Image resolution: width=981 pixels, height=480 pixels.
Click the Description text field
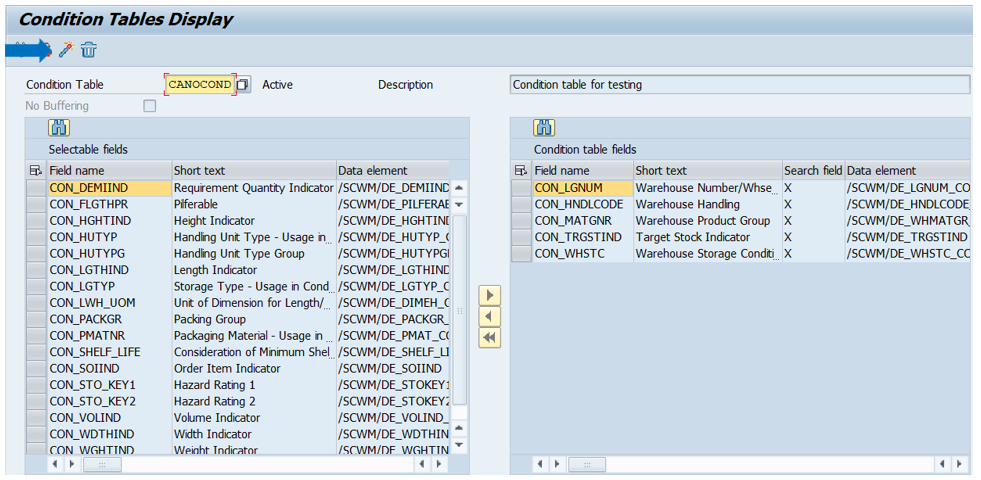pyautogui.click(x=739, y=85)
